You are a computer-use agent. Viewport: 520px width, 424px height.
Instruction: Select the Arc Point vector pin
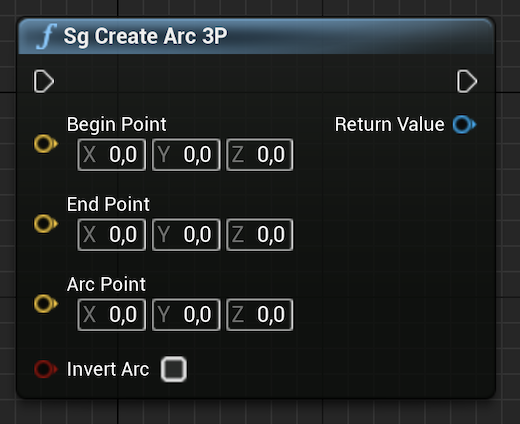(x=46, y=304)
